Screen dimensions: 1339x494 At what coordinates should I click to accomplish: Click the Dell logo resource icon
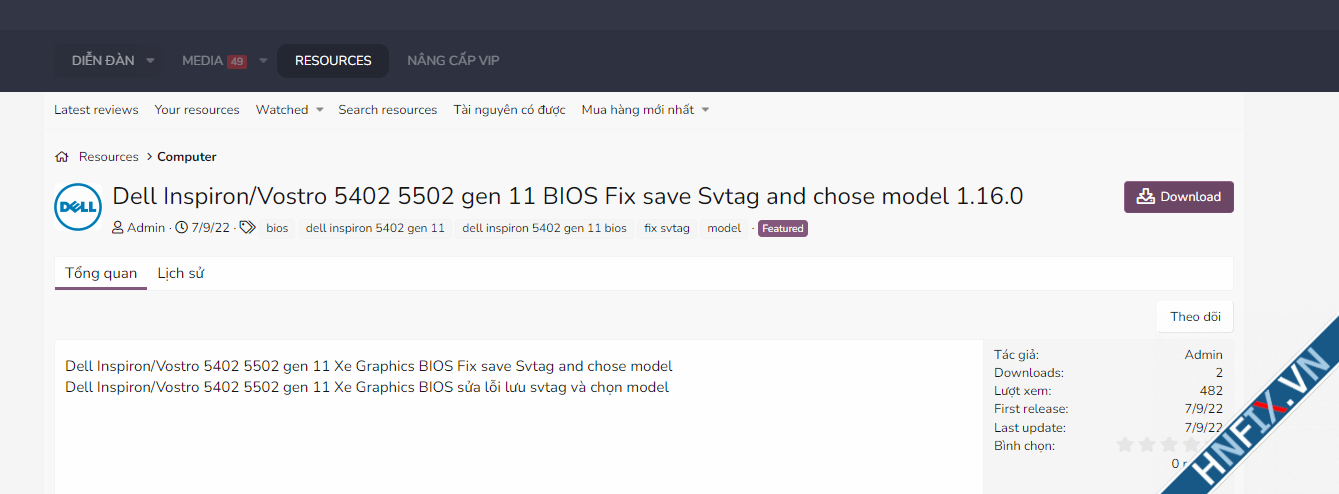click(x=78, y=208)
